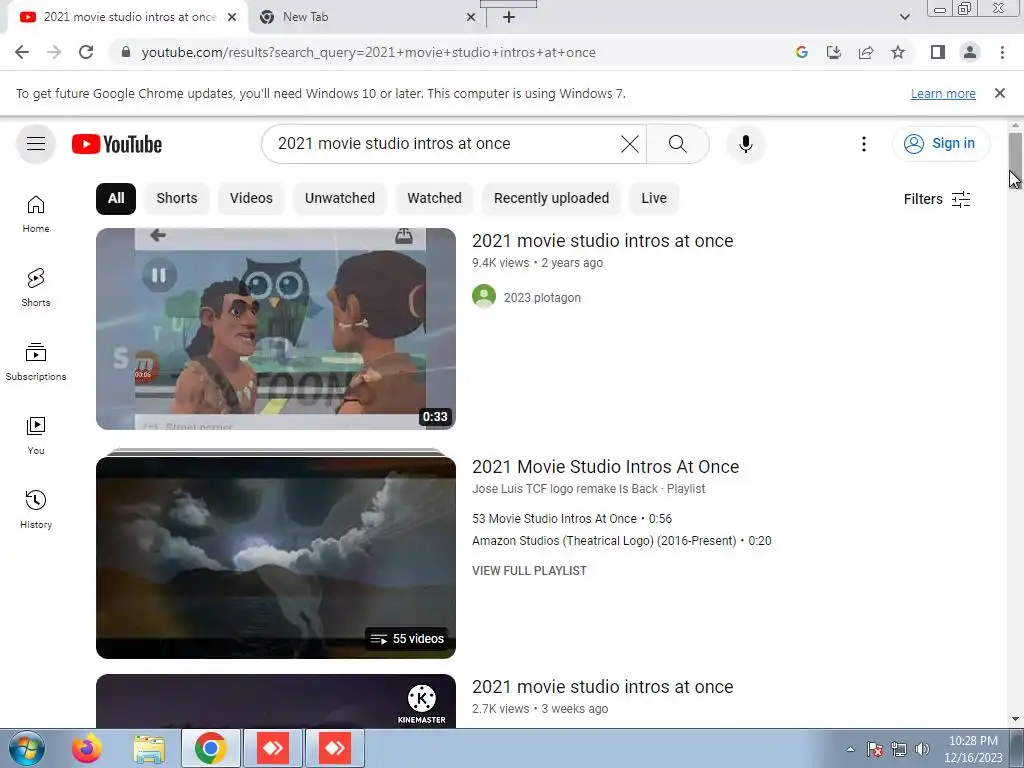Open the tab search dropdown arrow
The width and height of the screenshot is (1024, 768).
(904, 17)
